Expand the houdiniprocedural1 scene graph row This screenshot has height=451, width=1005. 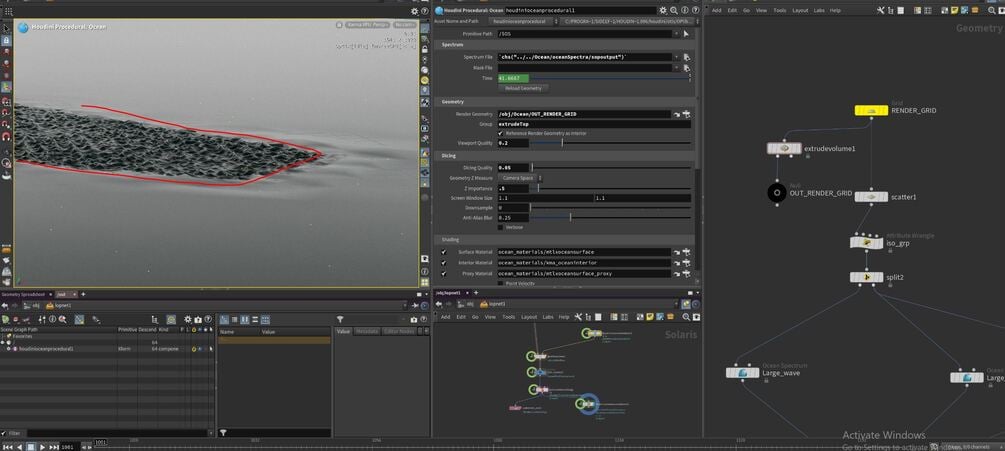(x=9, y=349)
